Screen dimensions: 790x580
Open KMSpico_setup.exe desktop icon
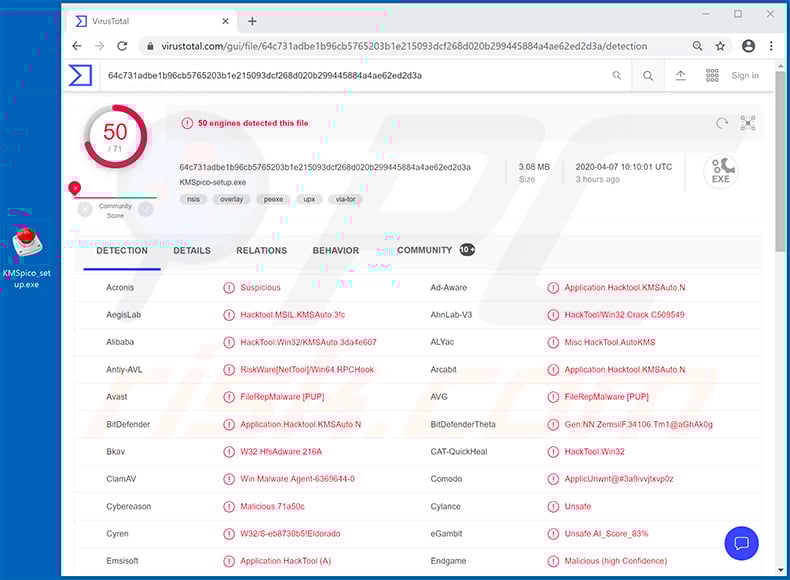click(27, 255)
